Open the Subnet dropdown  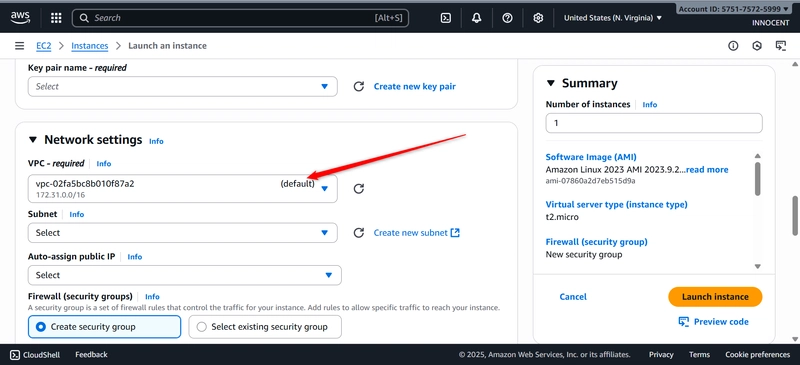(x=183, y=233)
